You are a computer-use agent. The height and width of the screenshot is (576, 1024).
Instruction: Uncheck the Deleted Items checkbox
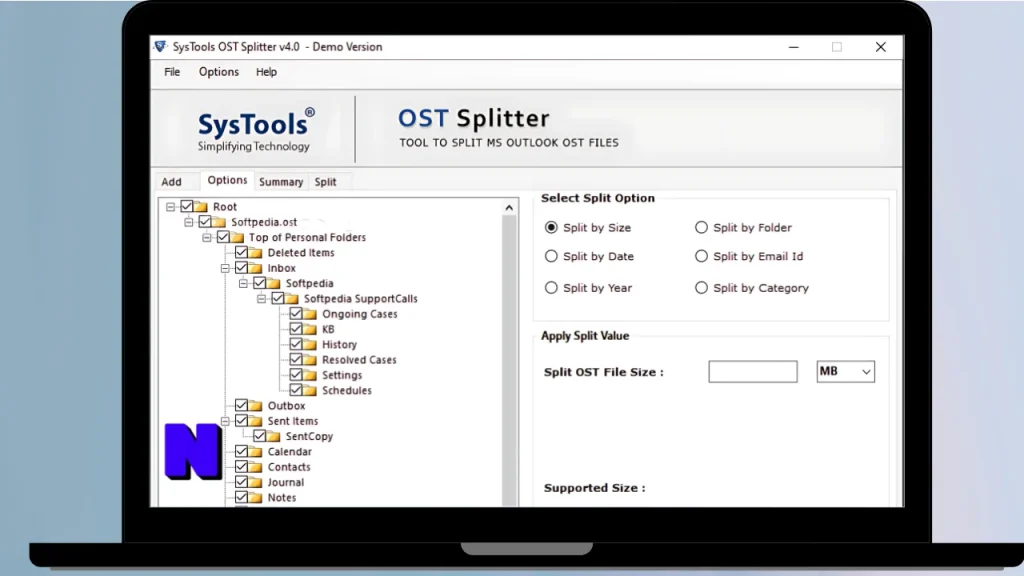coord(242,252)
